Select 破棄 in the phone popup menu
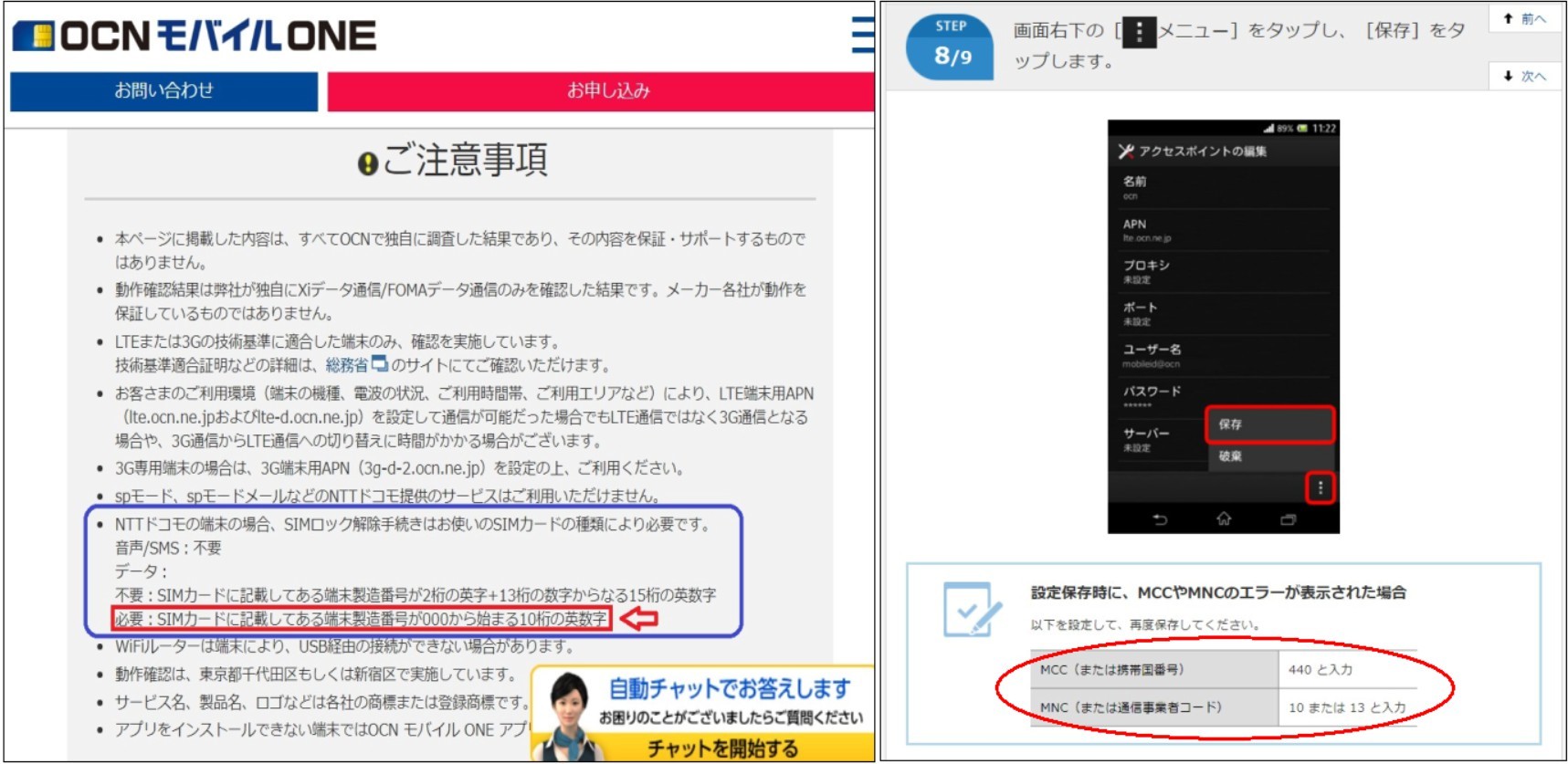 [1268, 456]
